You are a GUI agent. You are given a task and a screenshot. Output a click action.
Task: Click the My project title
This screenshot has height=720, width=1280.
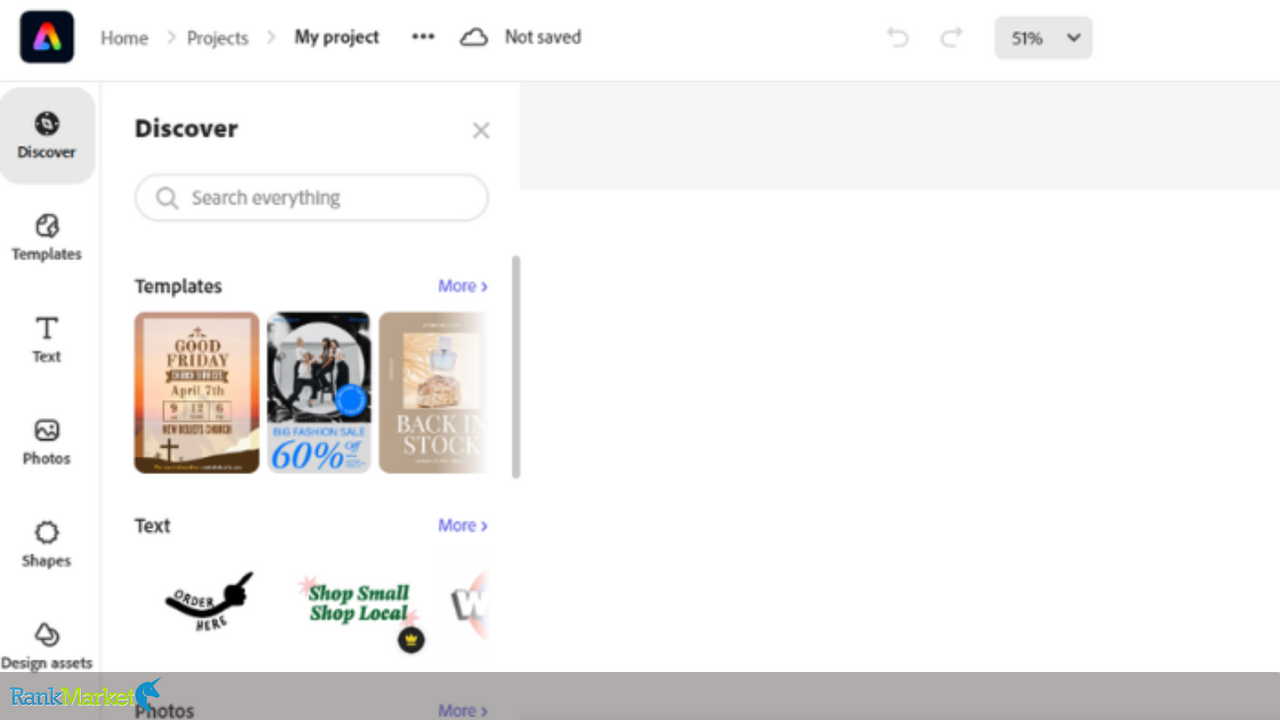pos(337,37)
